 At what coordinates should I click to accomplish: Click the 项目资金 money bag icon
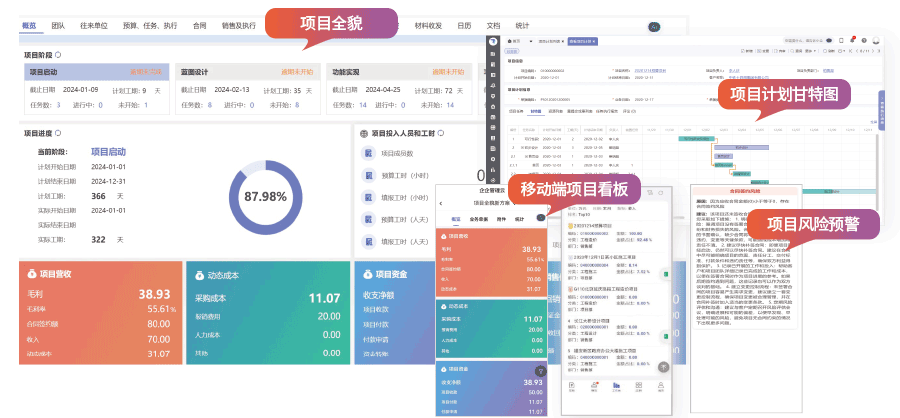pos(366,272)
